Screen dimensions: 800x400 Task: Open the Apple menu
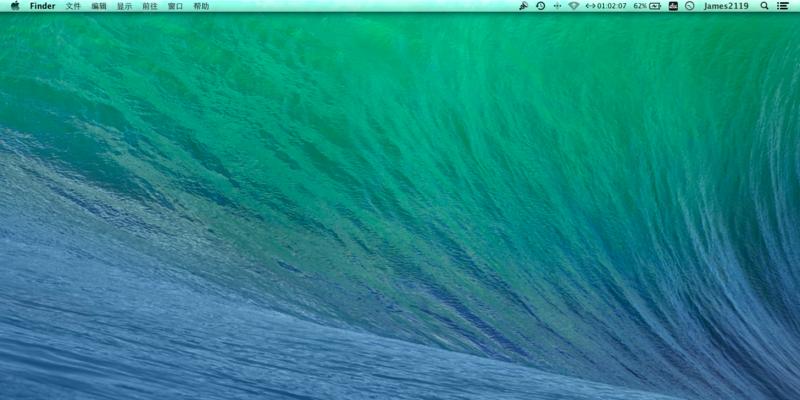tap(15, 6)
